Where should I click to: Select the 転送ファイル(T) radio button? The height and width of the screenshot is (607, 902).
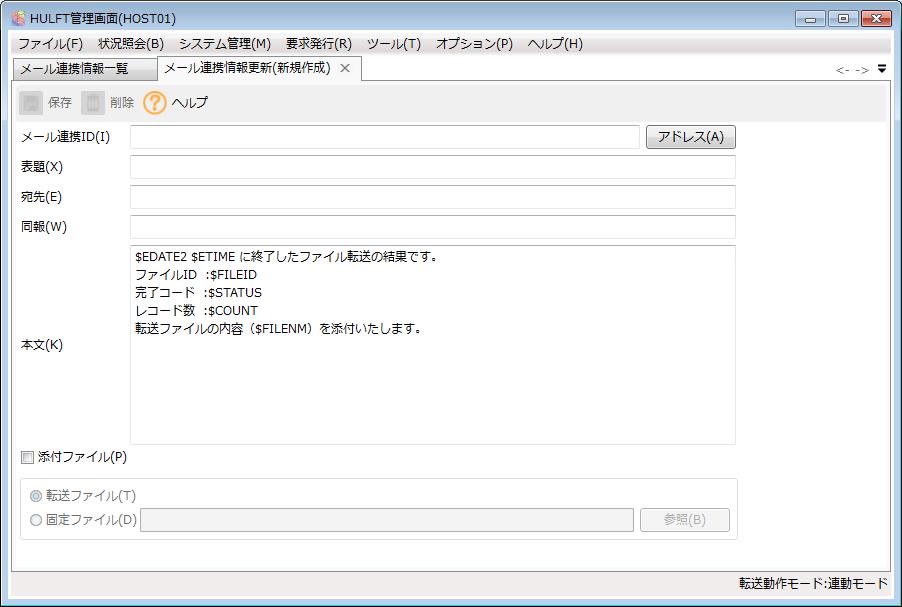click(x=37, y=495)
